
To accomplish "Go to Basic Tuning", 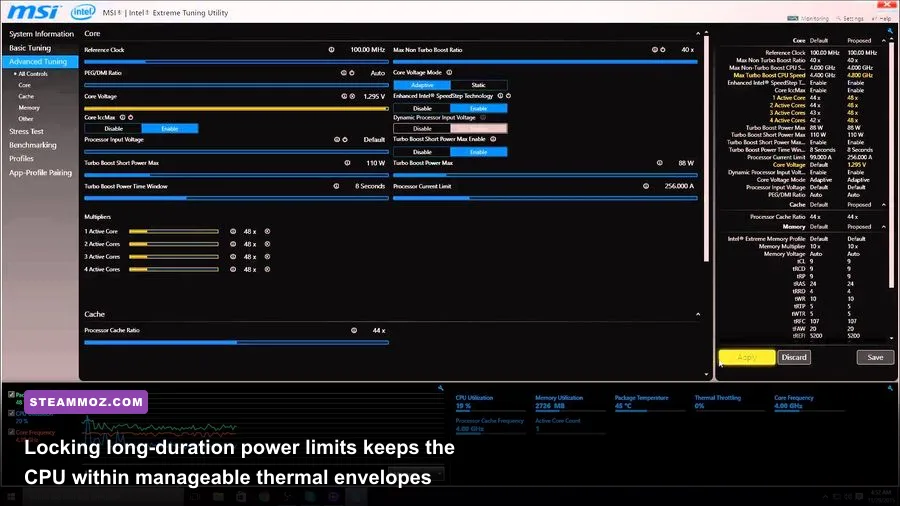I will tap(30, 48).
